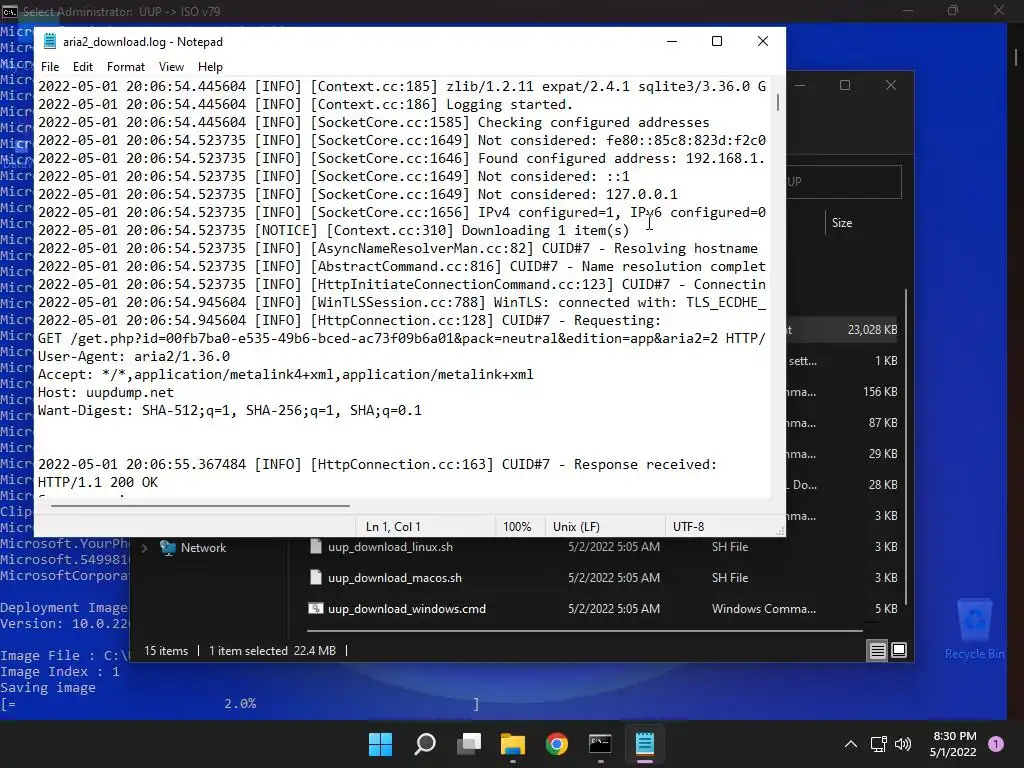Click the 'Unix (LF)' status bar entry
The image size is (1024, 768).
[x=576, y=526]
